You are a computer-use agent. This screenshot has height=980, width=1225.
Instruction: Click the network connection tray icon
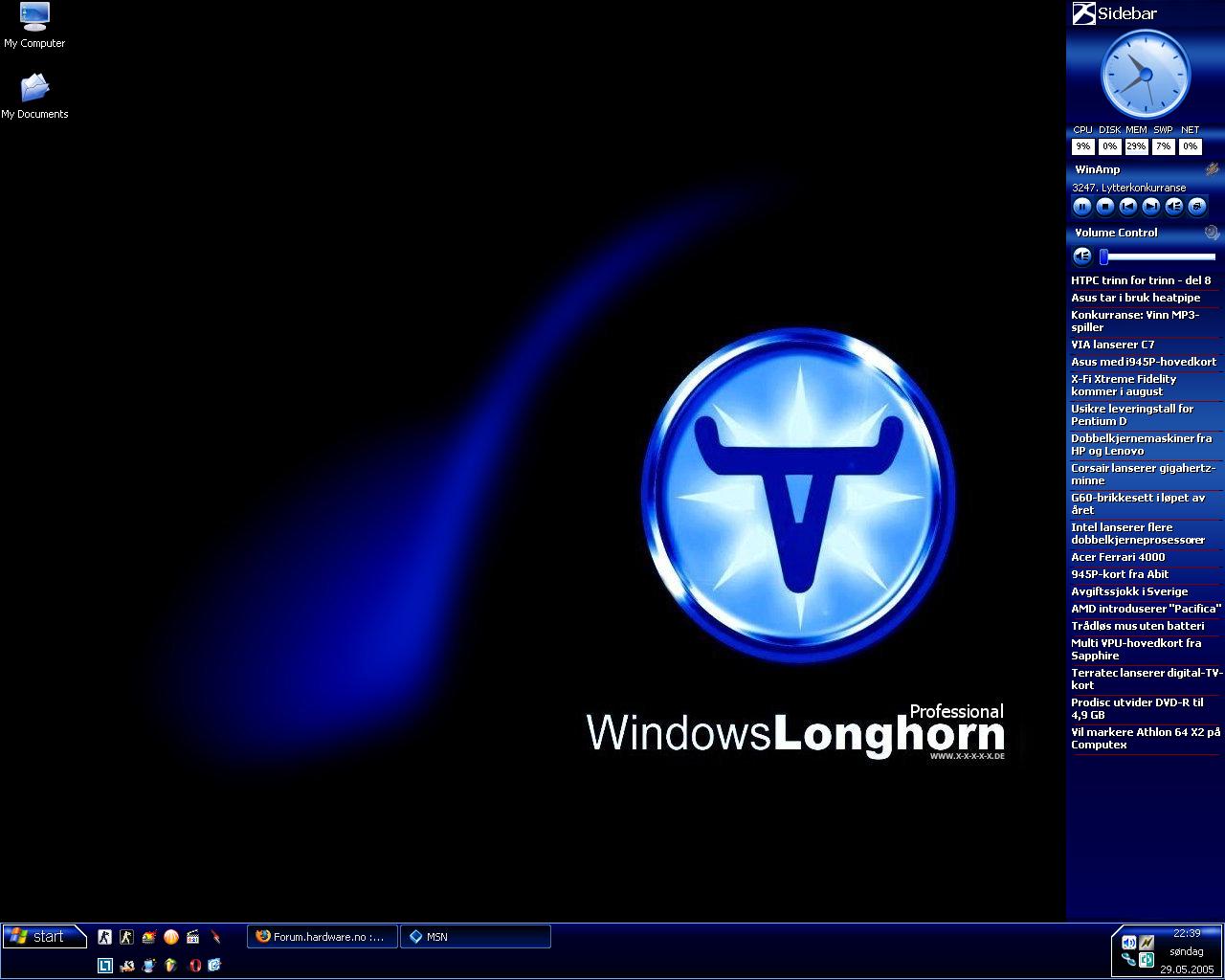click(x=1128, y=960)
